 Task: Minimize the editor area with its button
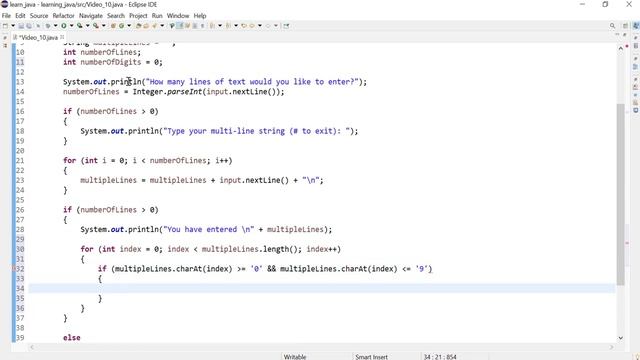point(617,35)
